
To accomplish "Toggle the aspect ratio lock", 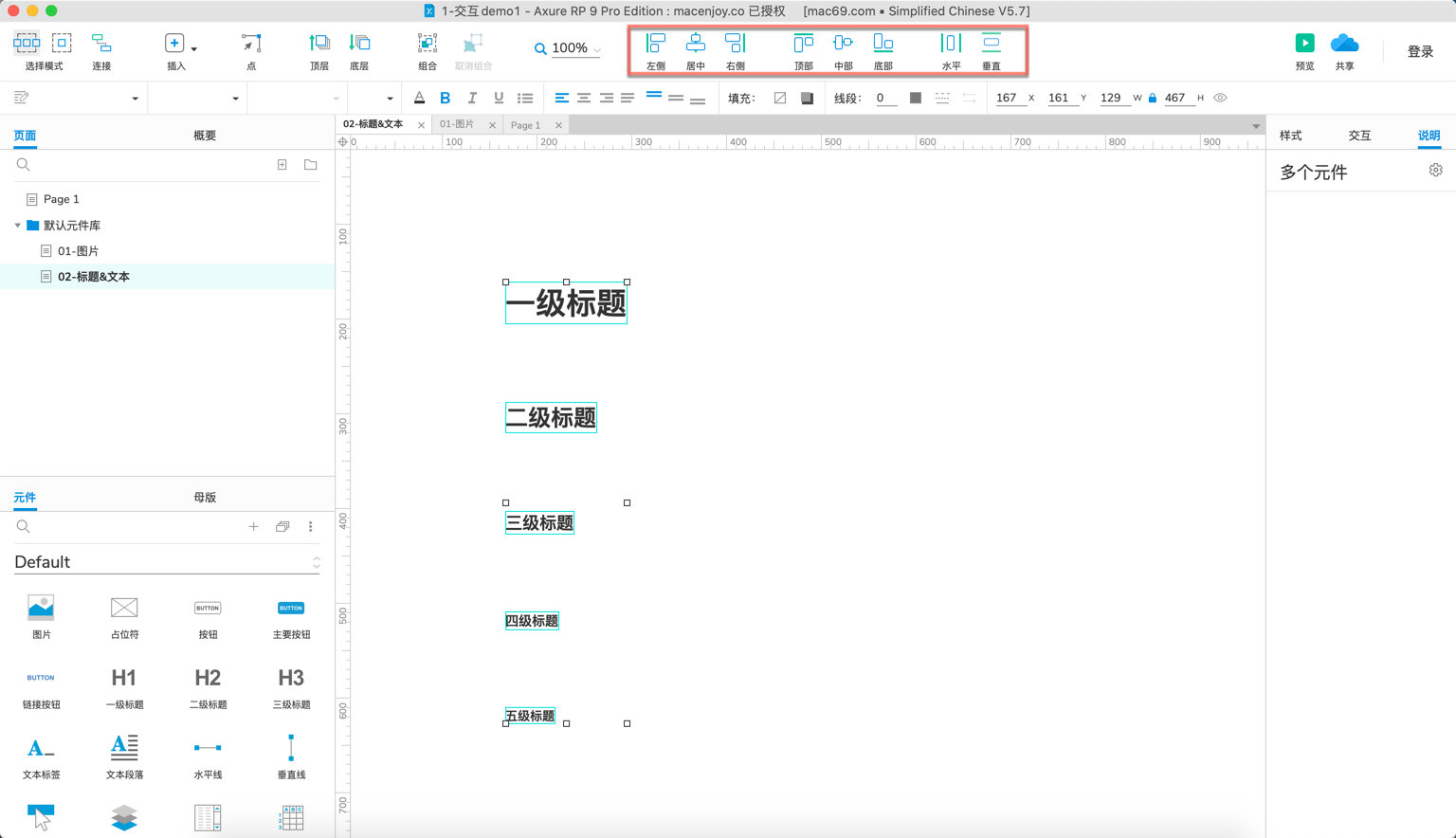I will coord(1153,98).
